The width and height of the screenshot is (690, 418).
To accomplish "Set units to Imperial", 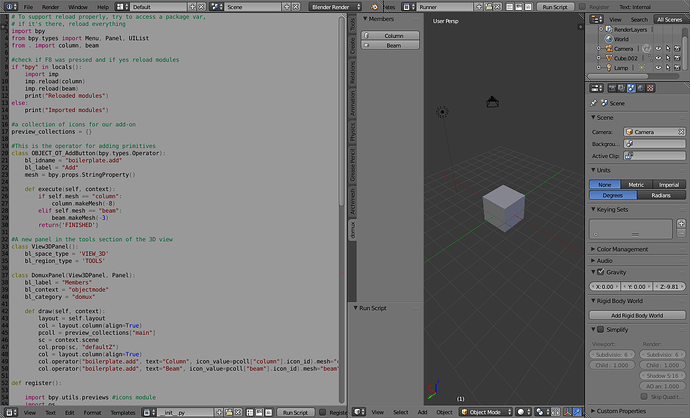I will tap(669, 185).
